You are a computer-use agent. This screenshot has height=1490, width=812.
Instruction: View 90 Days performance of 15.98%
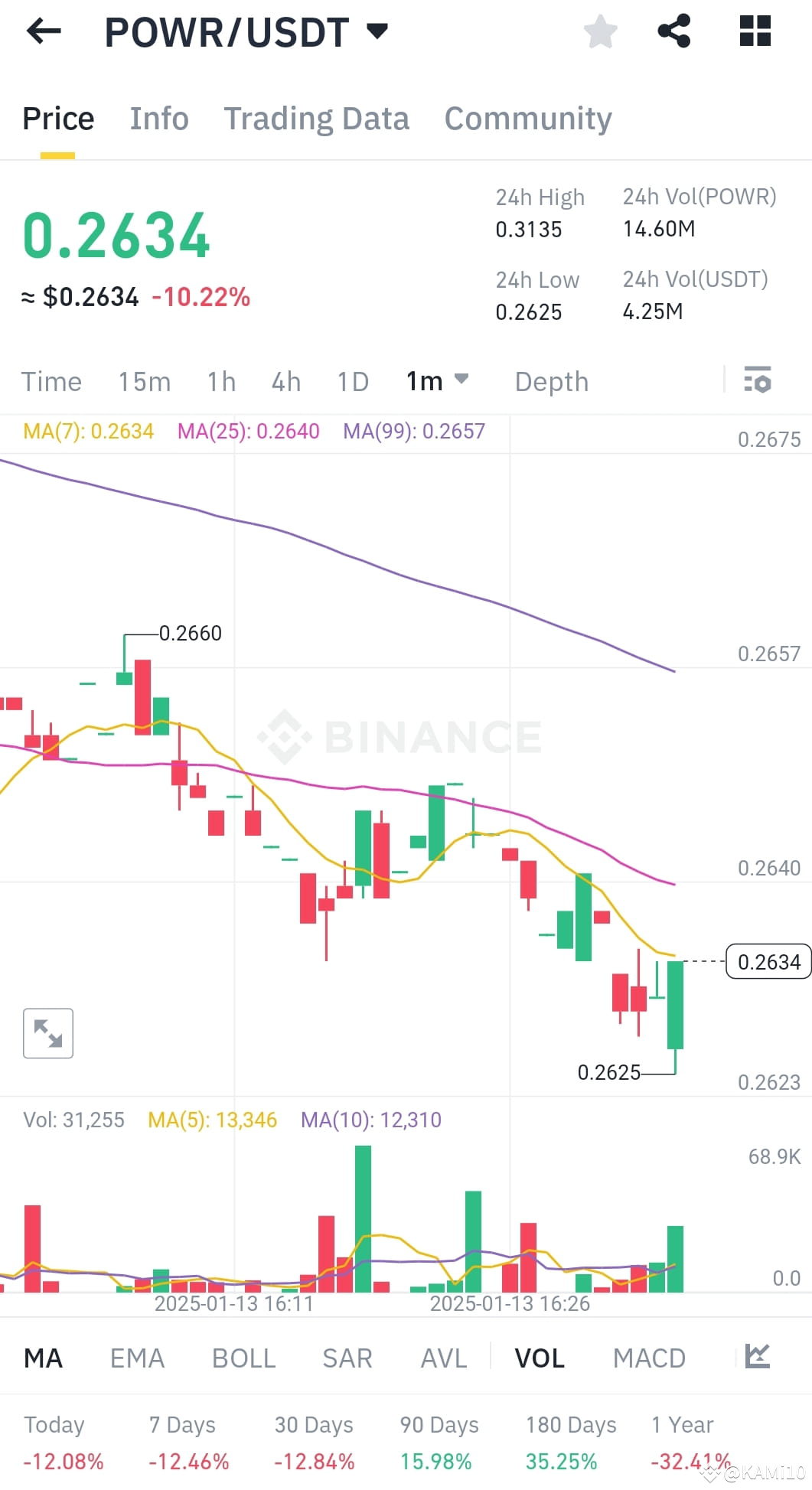coord(436,1442)
